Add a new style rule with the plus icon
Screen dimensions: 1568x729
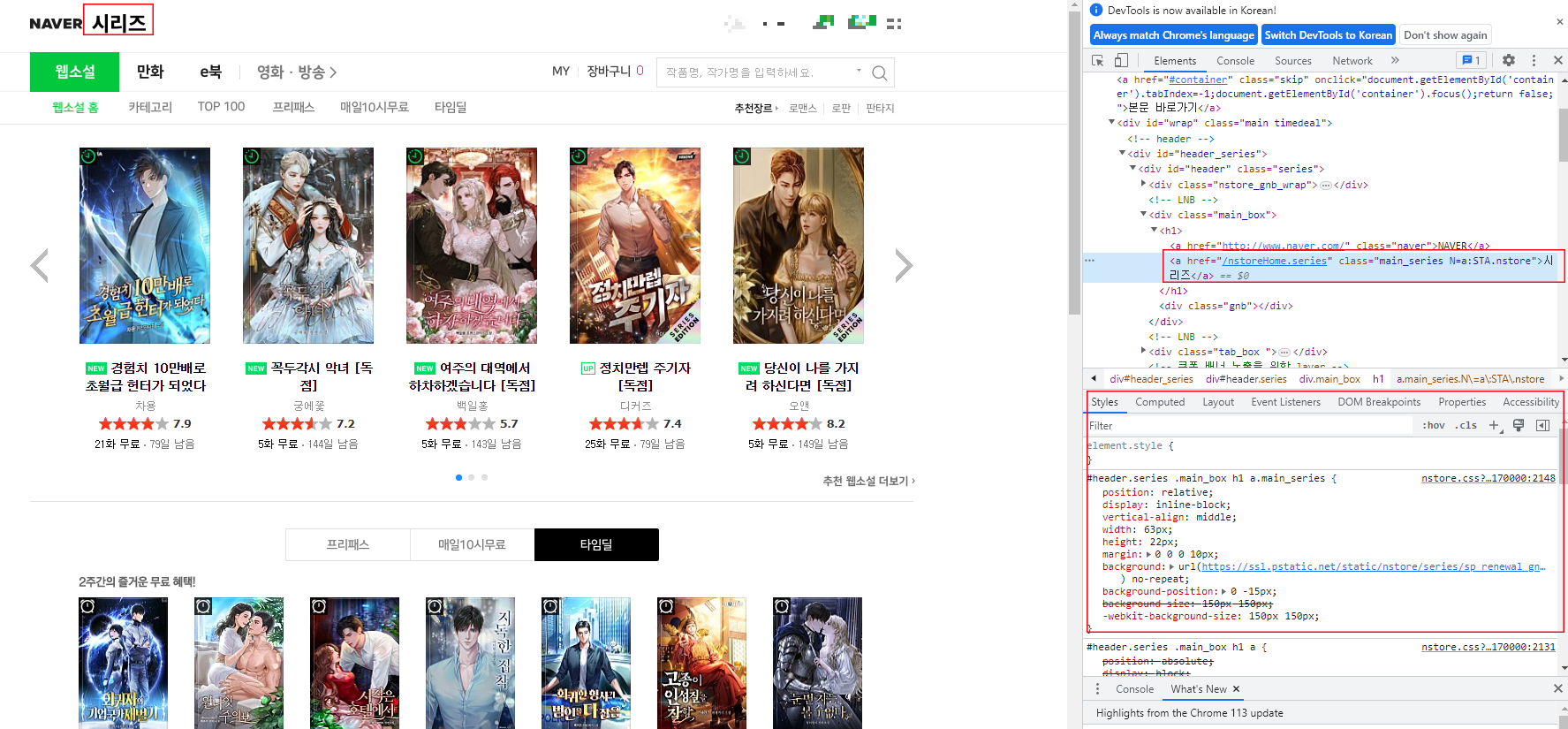click(x=1494, y=425)
